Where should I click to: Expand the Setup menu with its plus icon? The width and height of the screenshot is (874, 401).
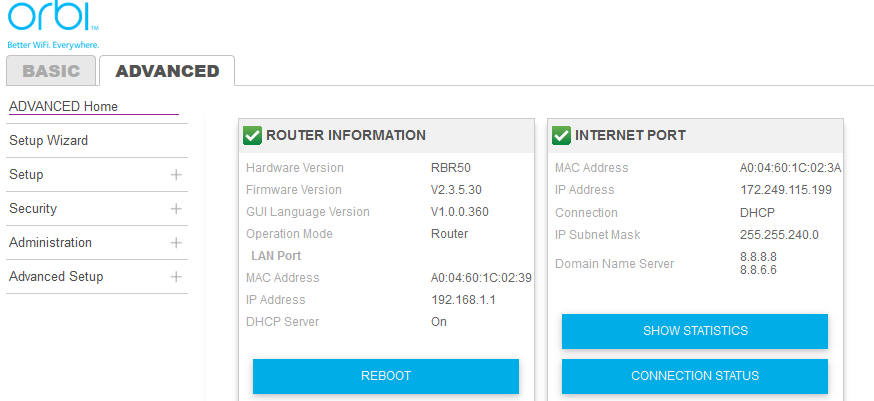[x=176, y=175]
